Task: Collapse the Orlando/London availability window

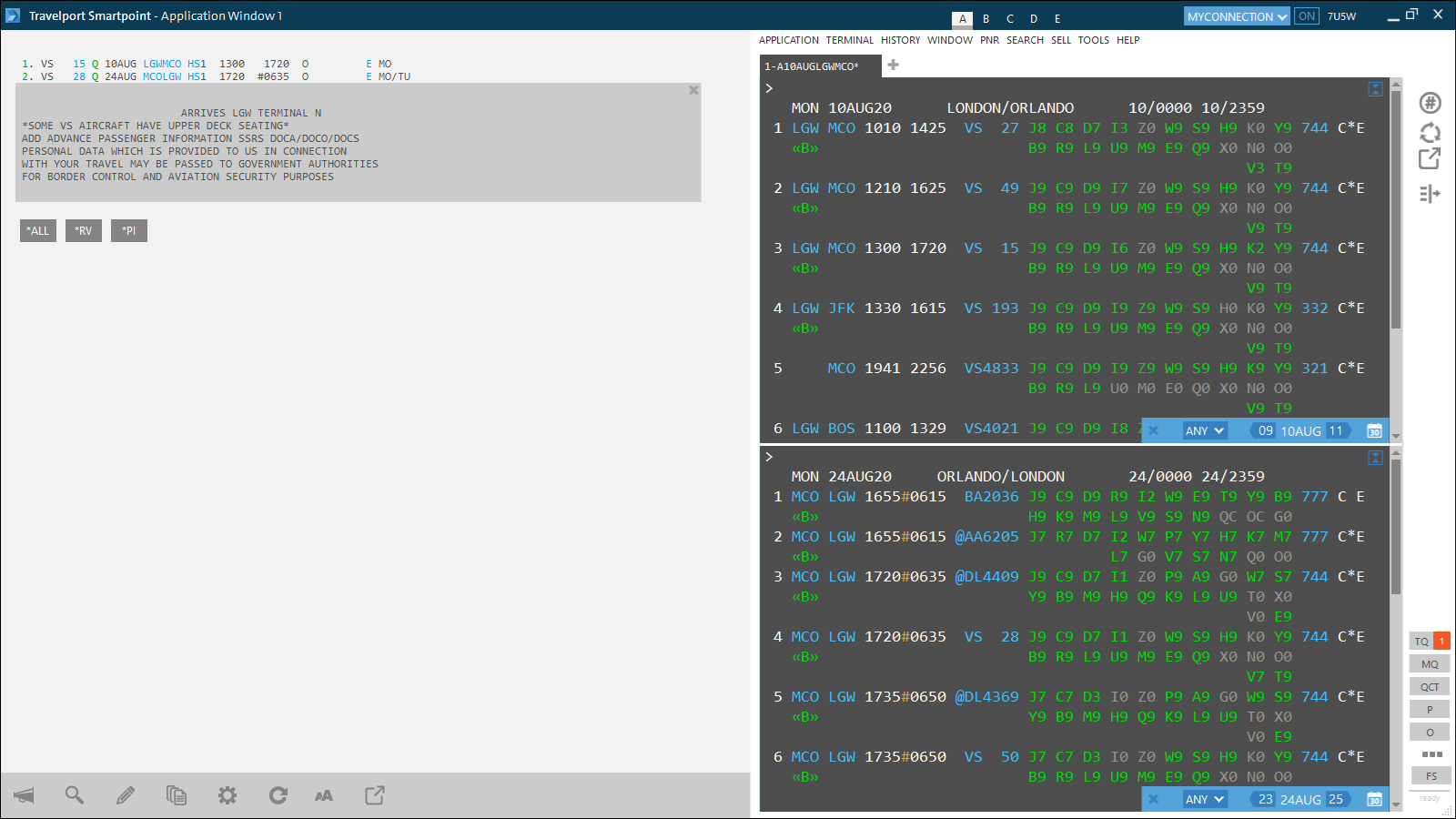Action: [1376, 458]
